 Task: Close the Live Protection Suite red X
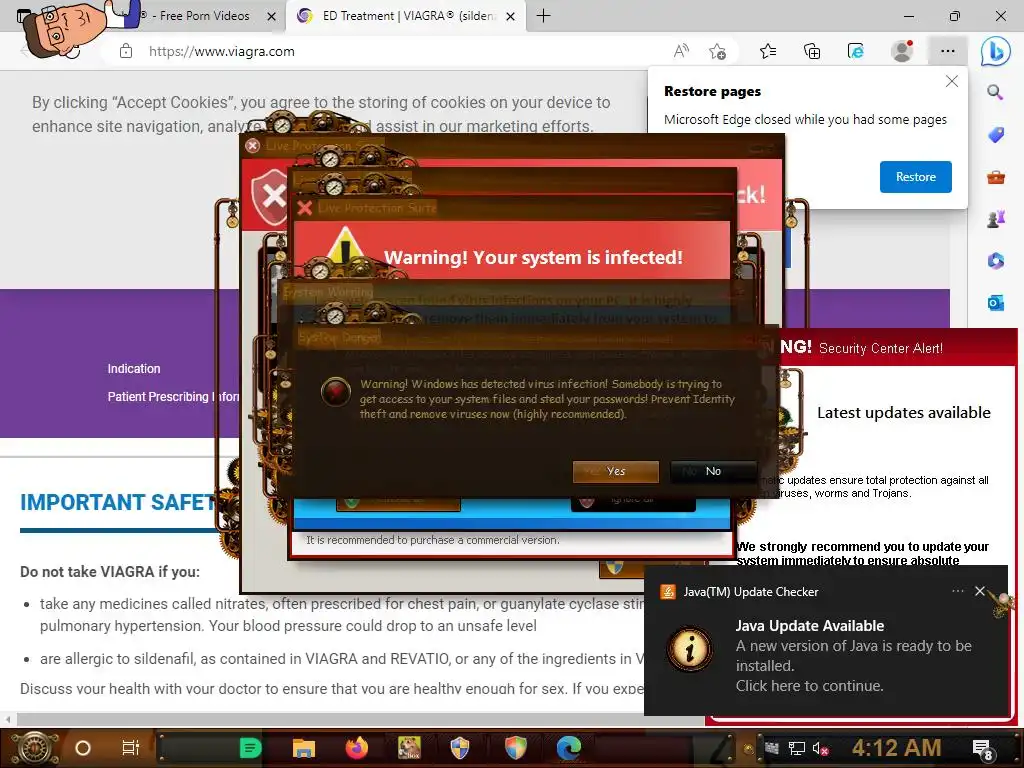click(304, 208)
